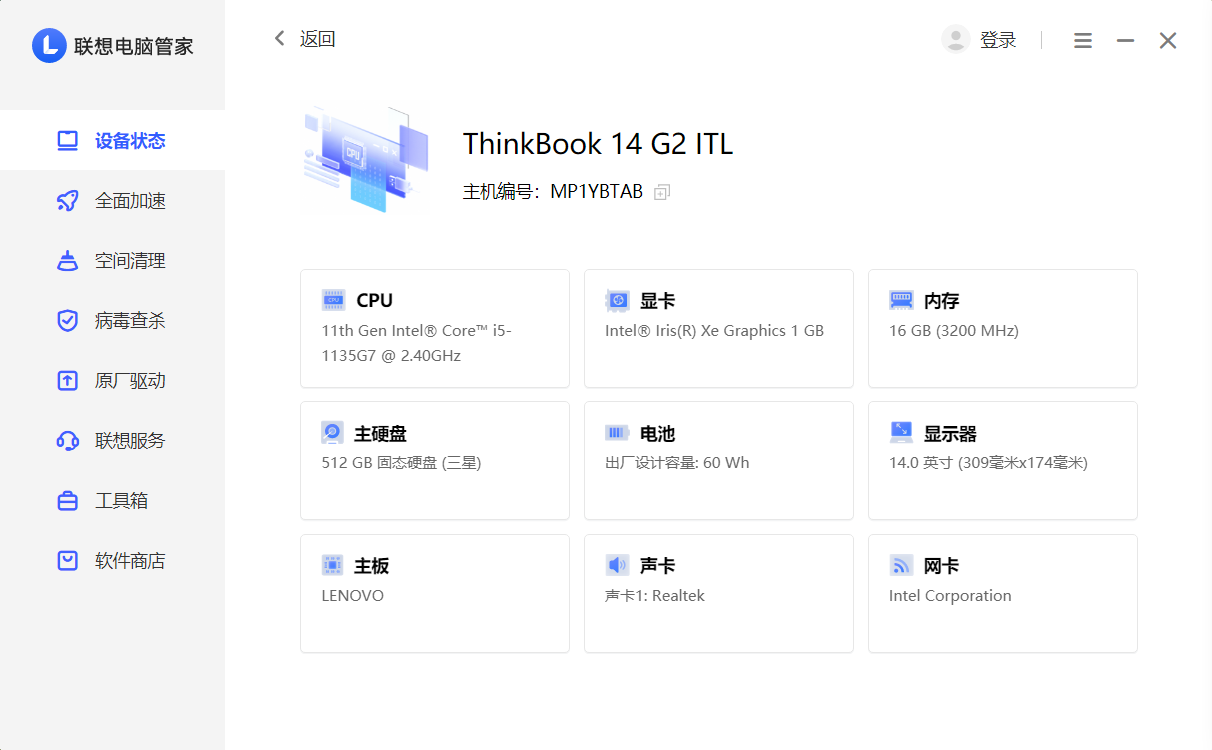Viewport: 1212px width, 750px height.
Task: Click the 显示器 card heading
Action: coord(951,433)
